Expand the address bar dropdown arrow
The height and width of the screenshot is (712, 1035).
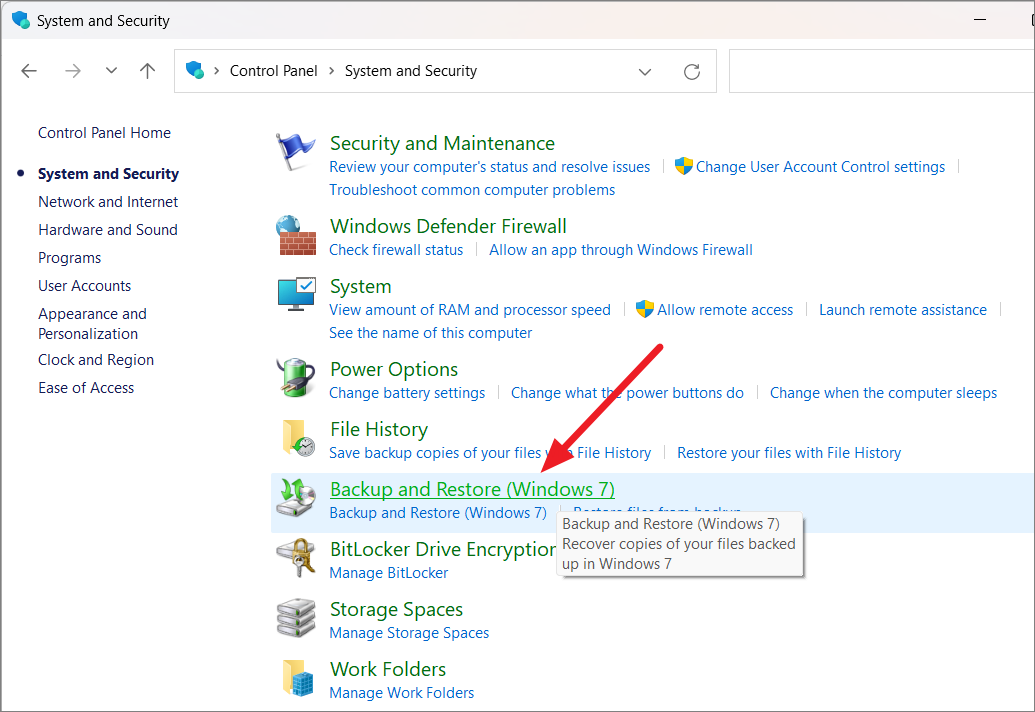pos(645,70)
